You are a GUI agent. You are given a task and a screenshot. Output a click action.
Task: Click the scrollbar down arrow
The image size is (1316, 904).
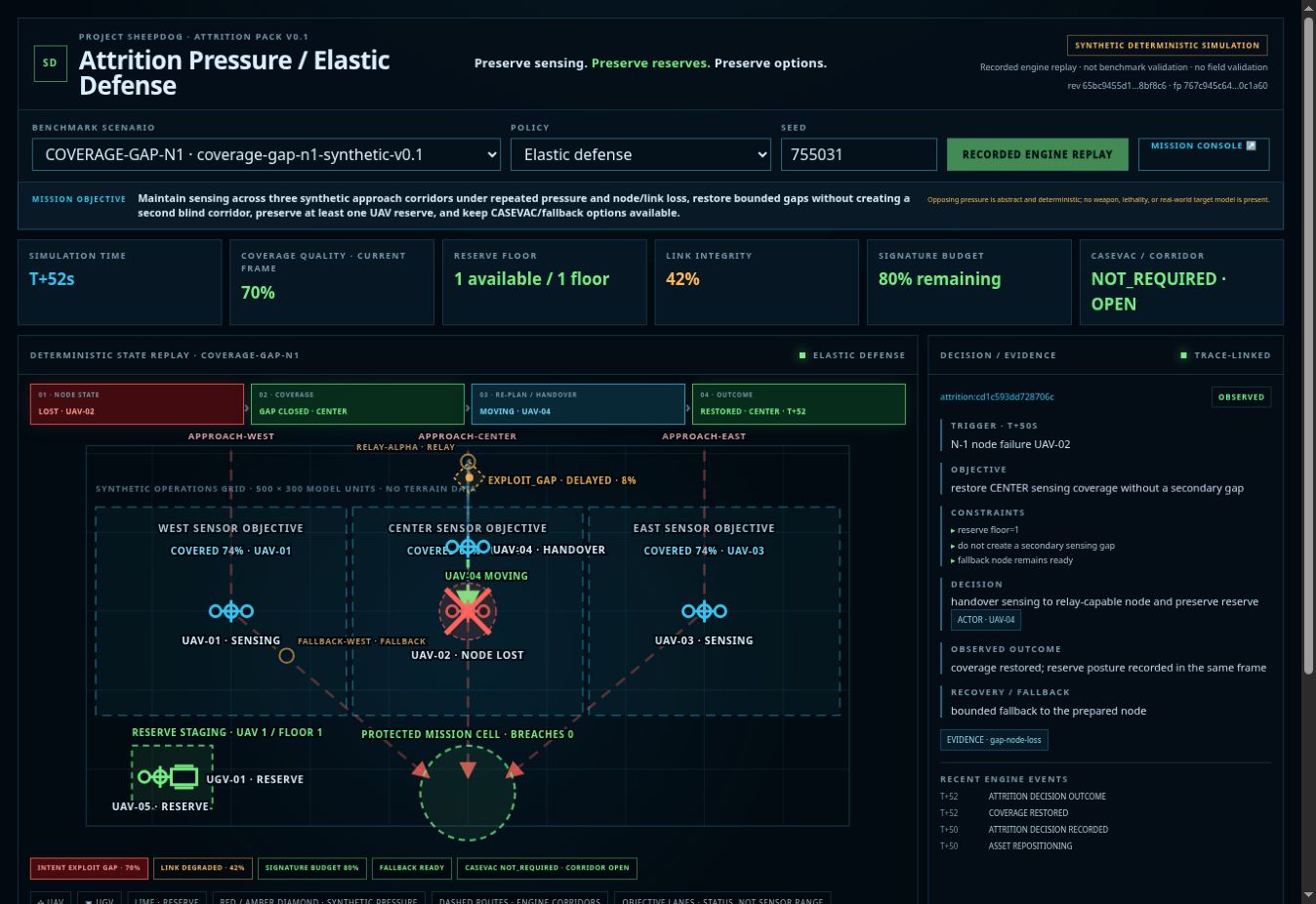1309,894
